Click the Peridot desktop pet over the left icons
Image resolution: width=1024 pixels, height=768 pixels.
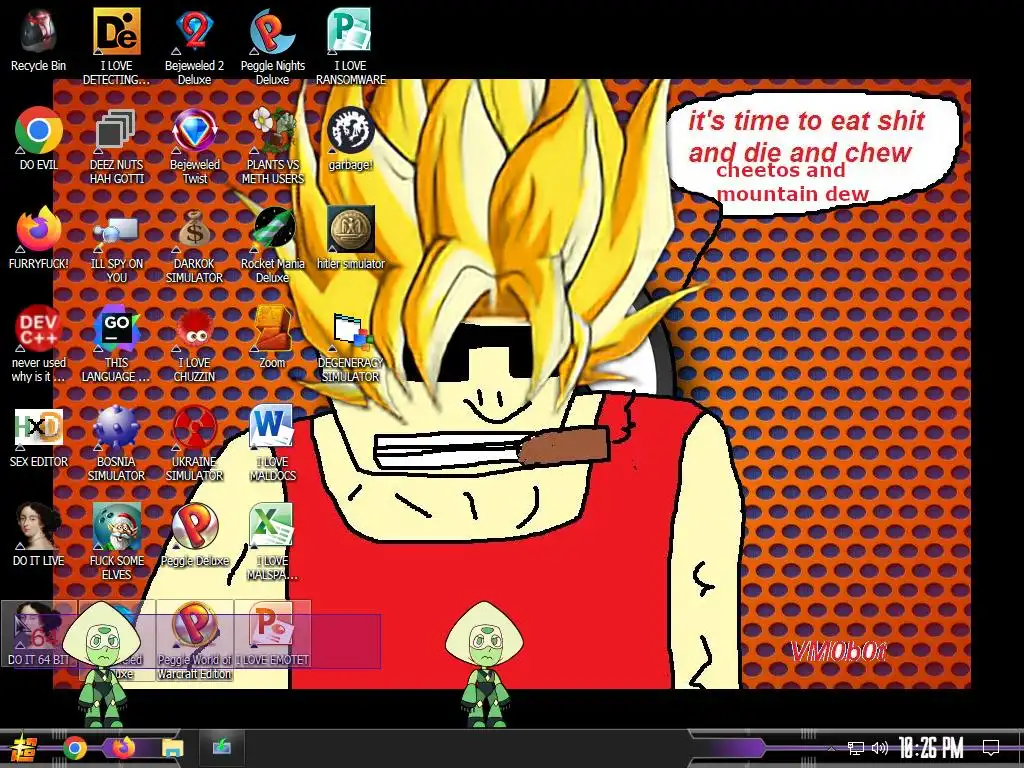(x=102, y=665)
